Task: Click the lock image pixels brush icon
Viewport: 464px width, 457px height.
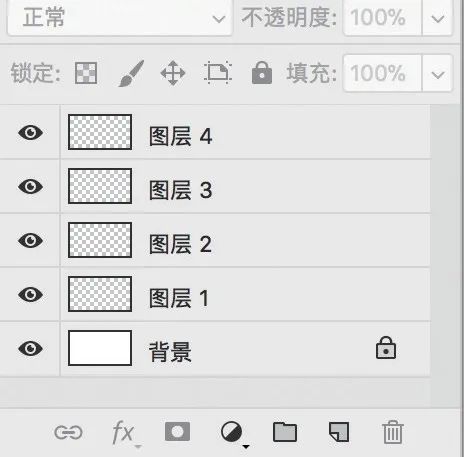Action: pyautogui.click(x=131, y=73)
